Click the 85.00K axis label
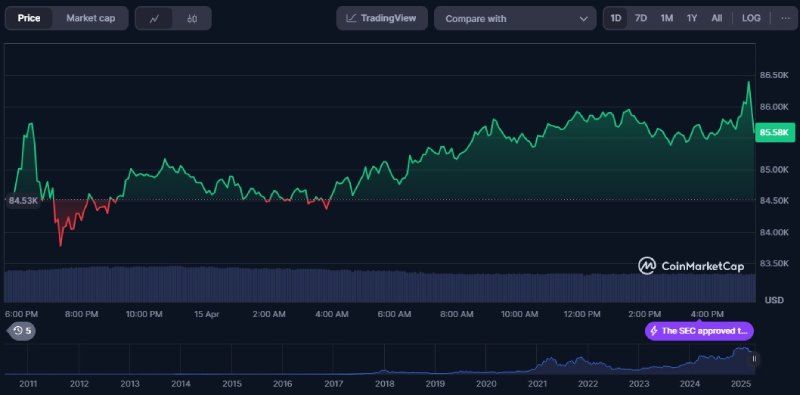This screenshot has height=395, width=800. click(774, 169)
